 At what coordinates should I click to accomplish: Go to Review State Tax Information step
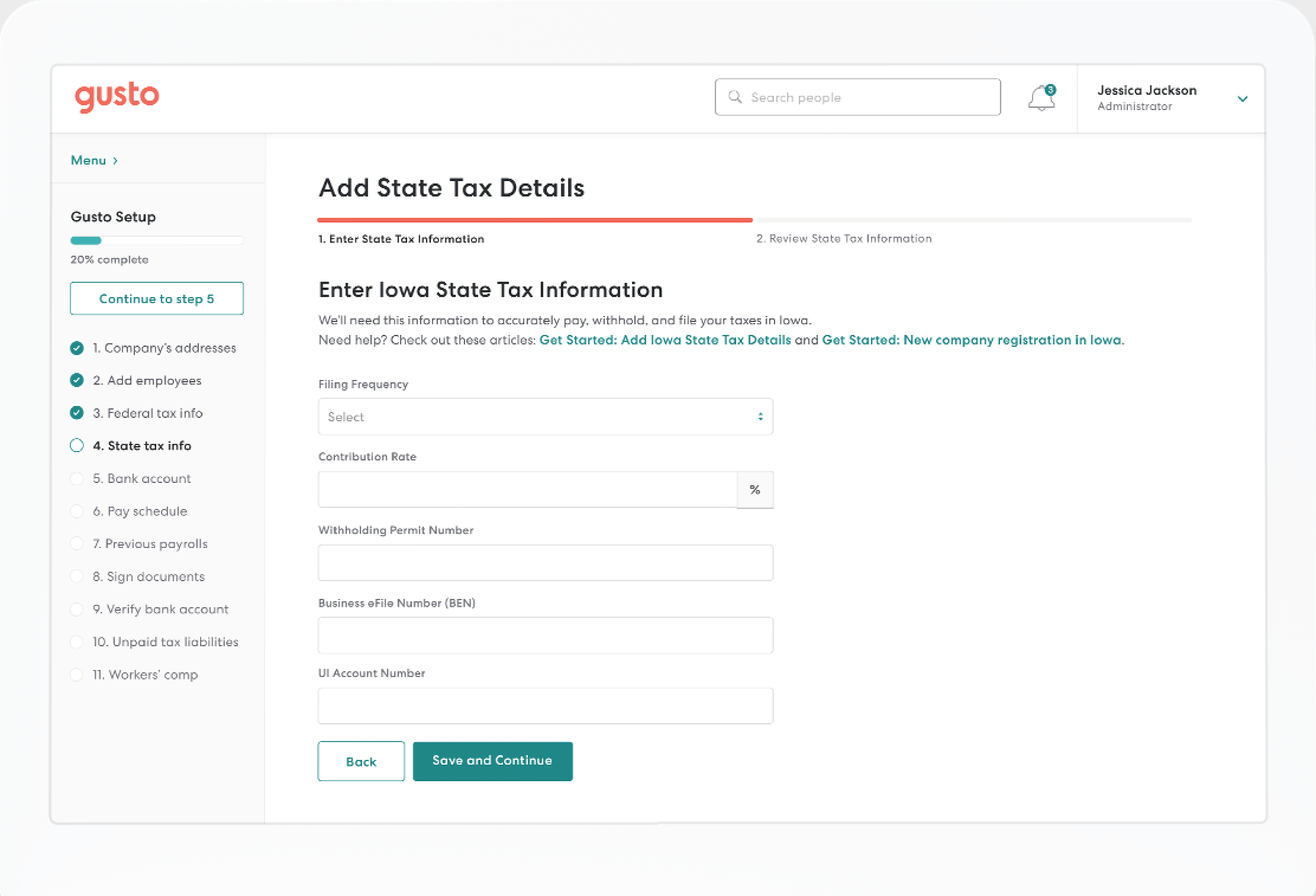pos(844,238)
